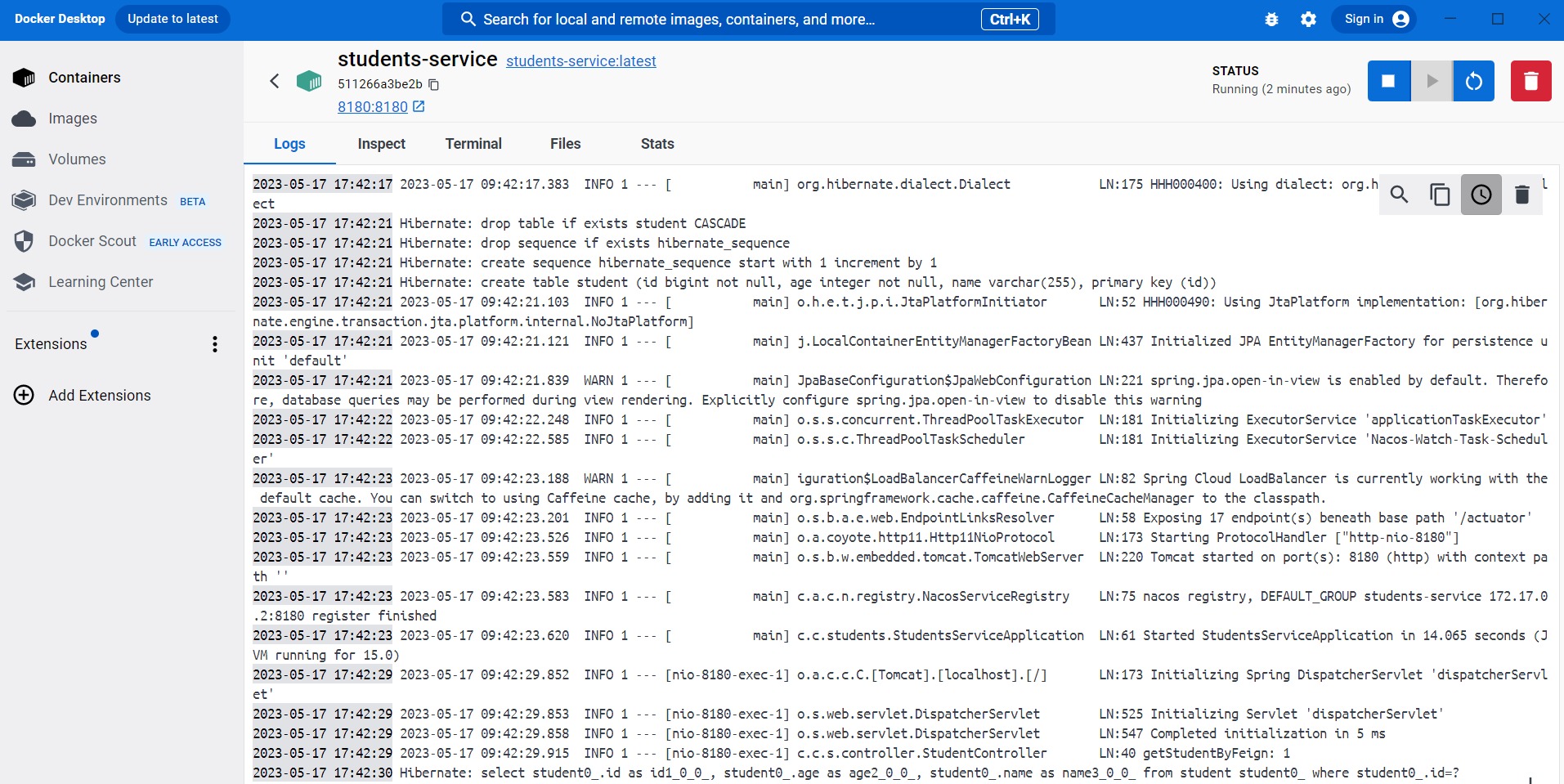Select Images in the sidebar

[72, 118]
